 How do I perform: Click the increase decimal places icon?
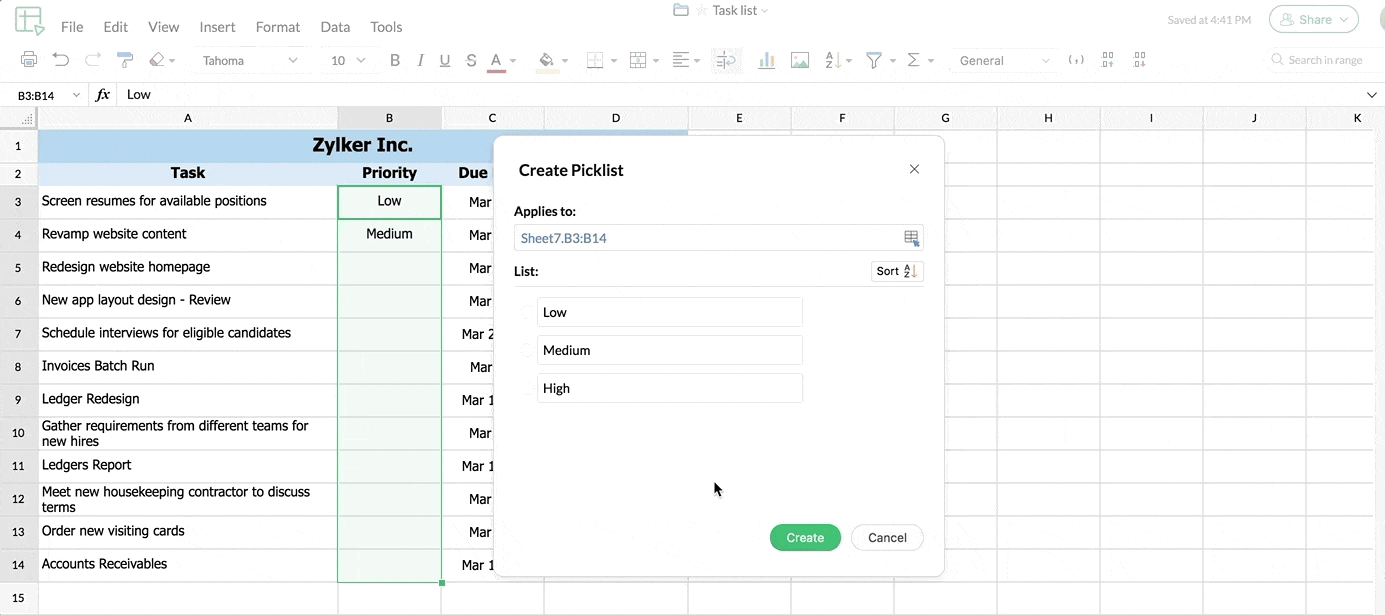click(x=1108, y=60)
